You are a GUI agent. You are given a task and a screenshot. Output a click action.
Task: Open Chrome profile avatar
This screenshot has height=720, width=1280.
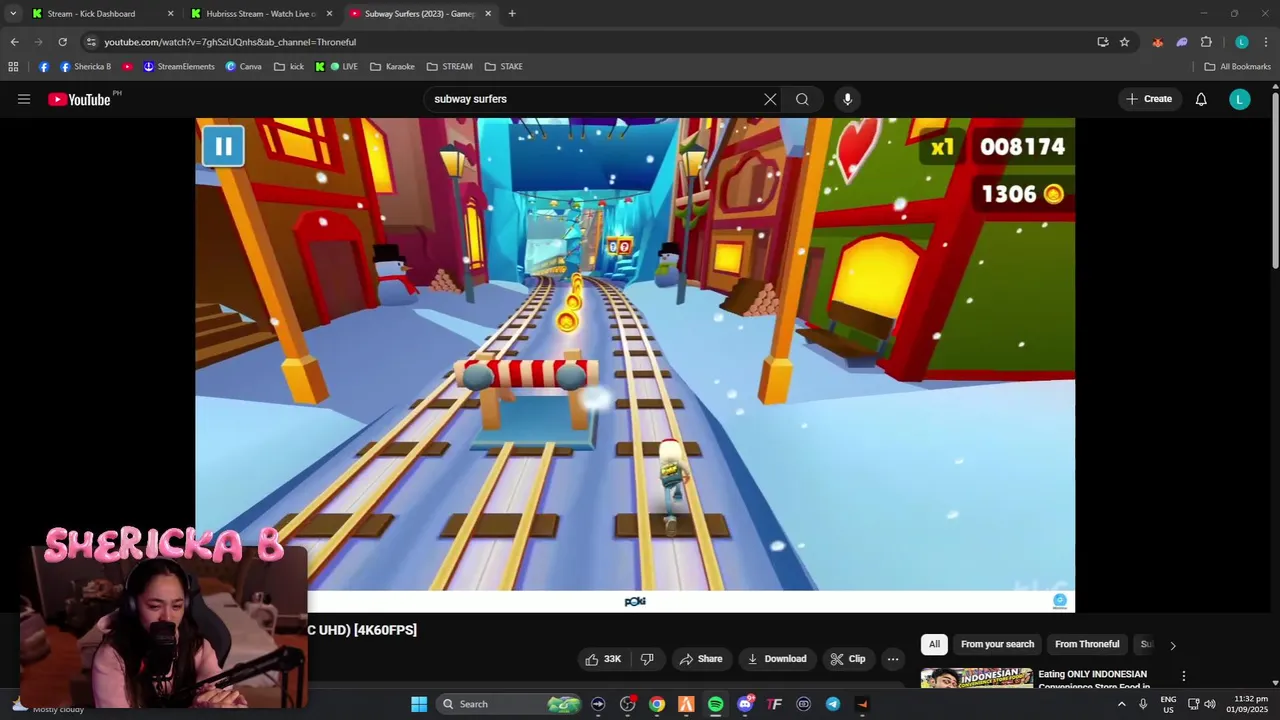tap(1241, 42)
